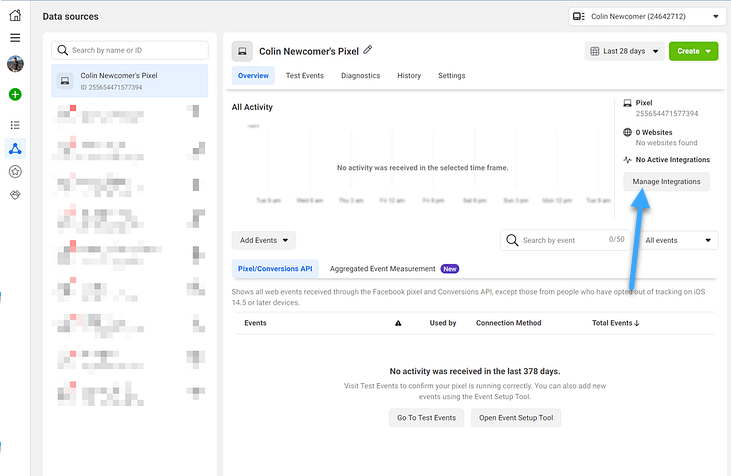Open the Colin Newcomer account selector

(x=647, y=16)
